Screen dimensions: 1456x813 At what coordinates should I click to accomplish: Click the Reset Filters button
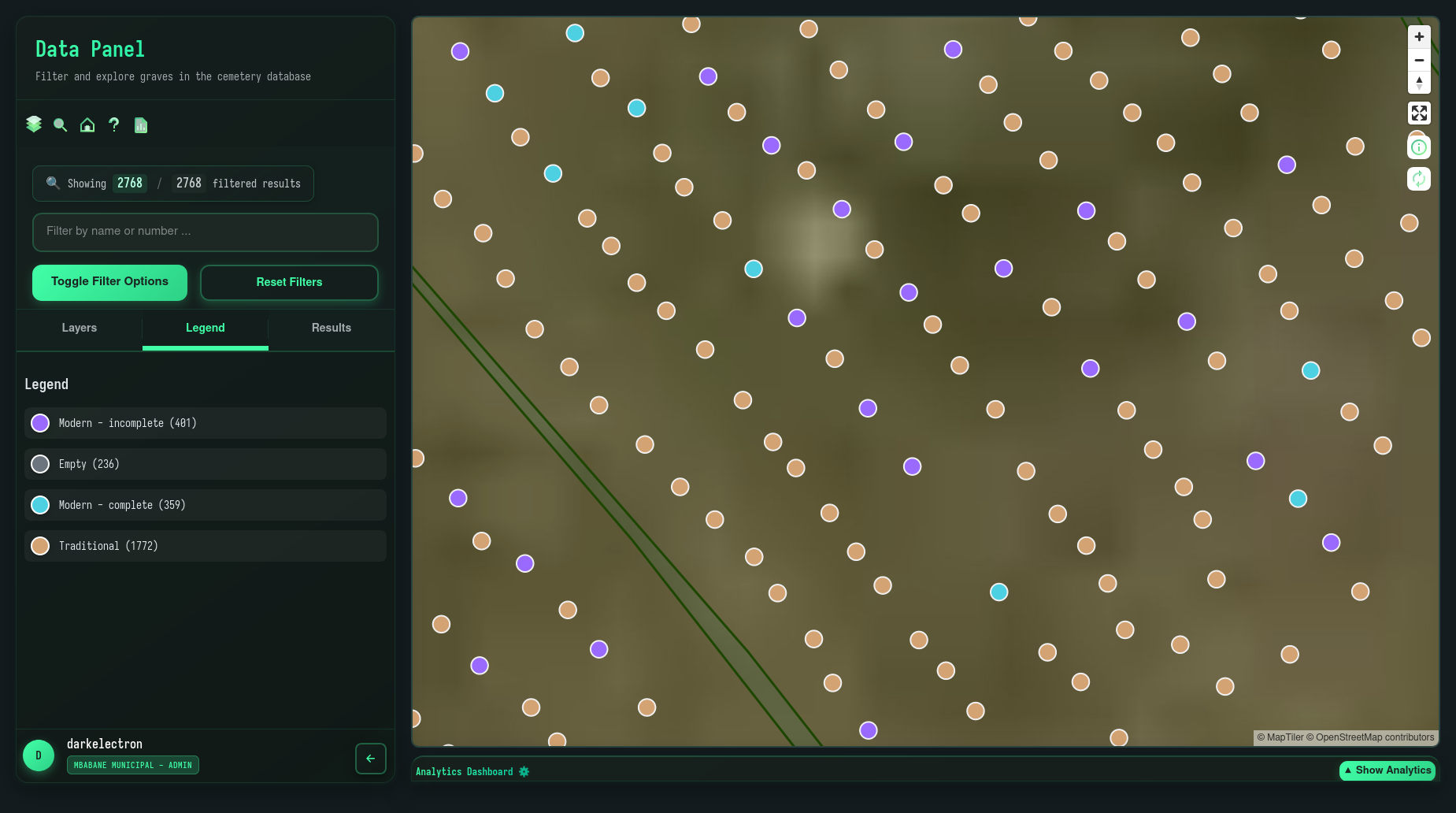(x=289, y=282)
